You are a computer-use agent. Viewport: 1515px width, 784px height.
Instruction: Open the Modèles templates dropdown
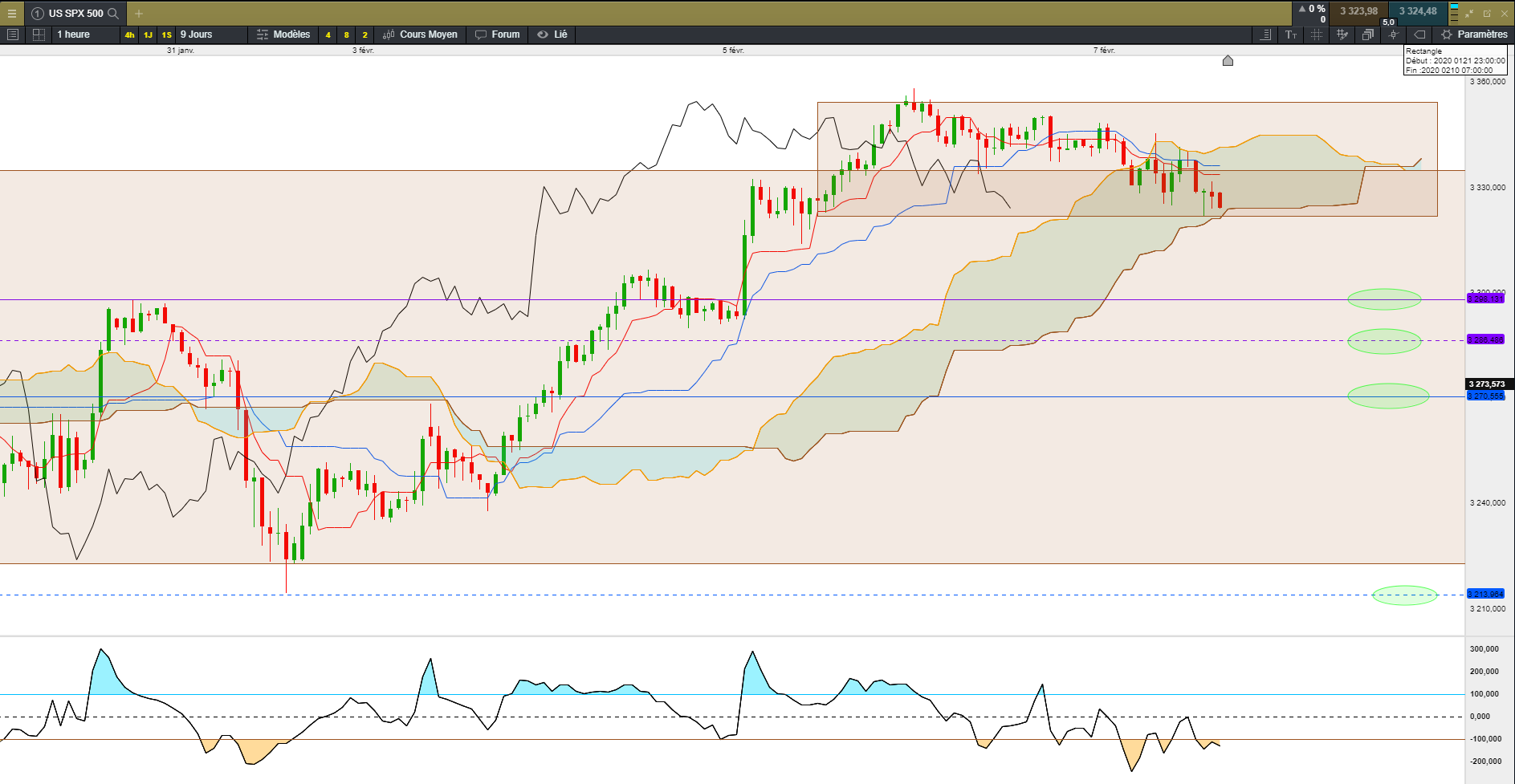point(283,35)
